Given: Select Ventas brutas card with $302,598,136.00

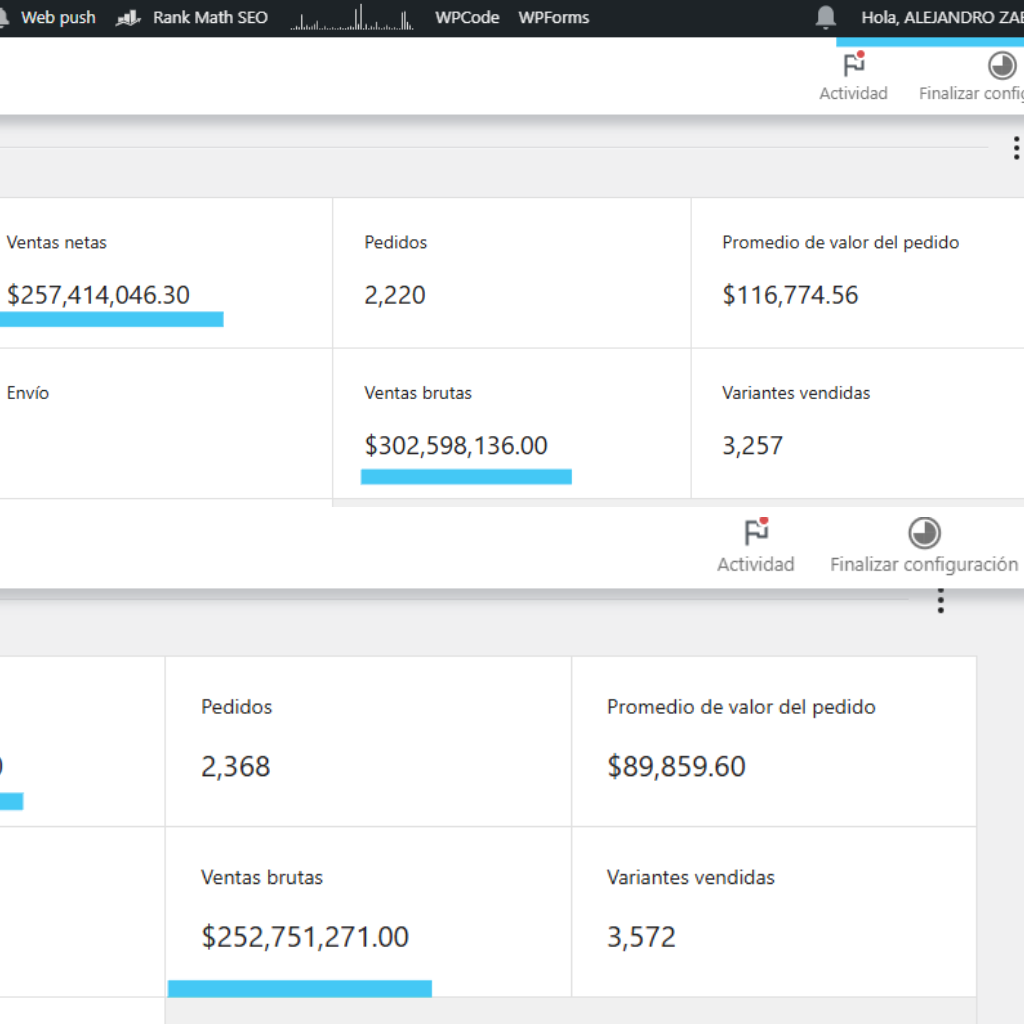Looking at the screenshot, I should click(511, 423).
